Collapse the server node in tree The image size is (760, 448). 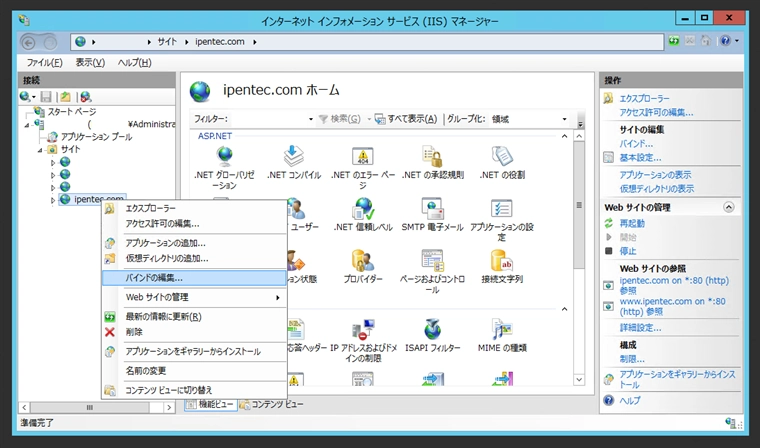pyautogui.click(x=27, y=125)
